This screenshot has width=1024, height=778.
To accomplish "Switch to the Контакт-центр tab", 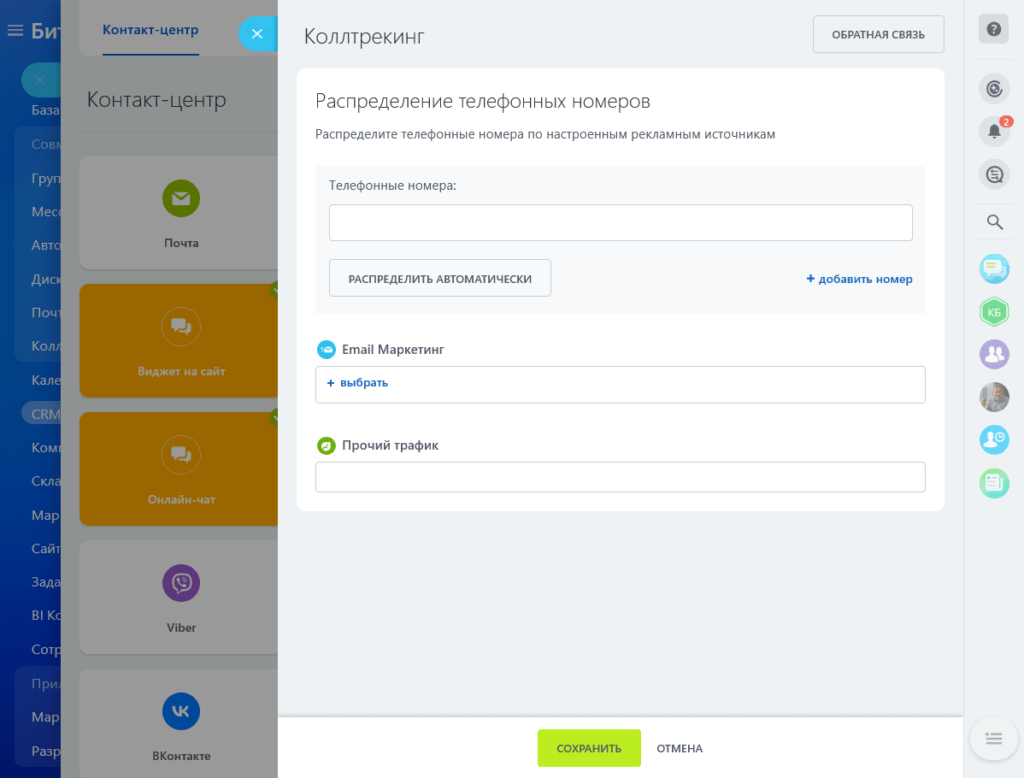I will point(149,30).
